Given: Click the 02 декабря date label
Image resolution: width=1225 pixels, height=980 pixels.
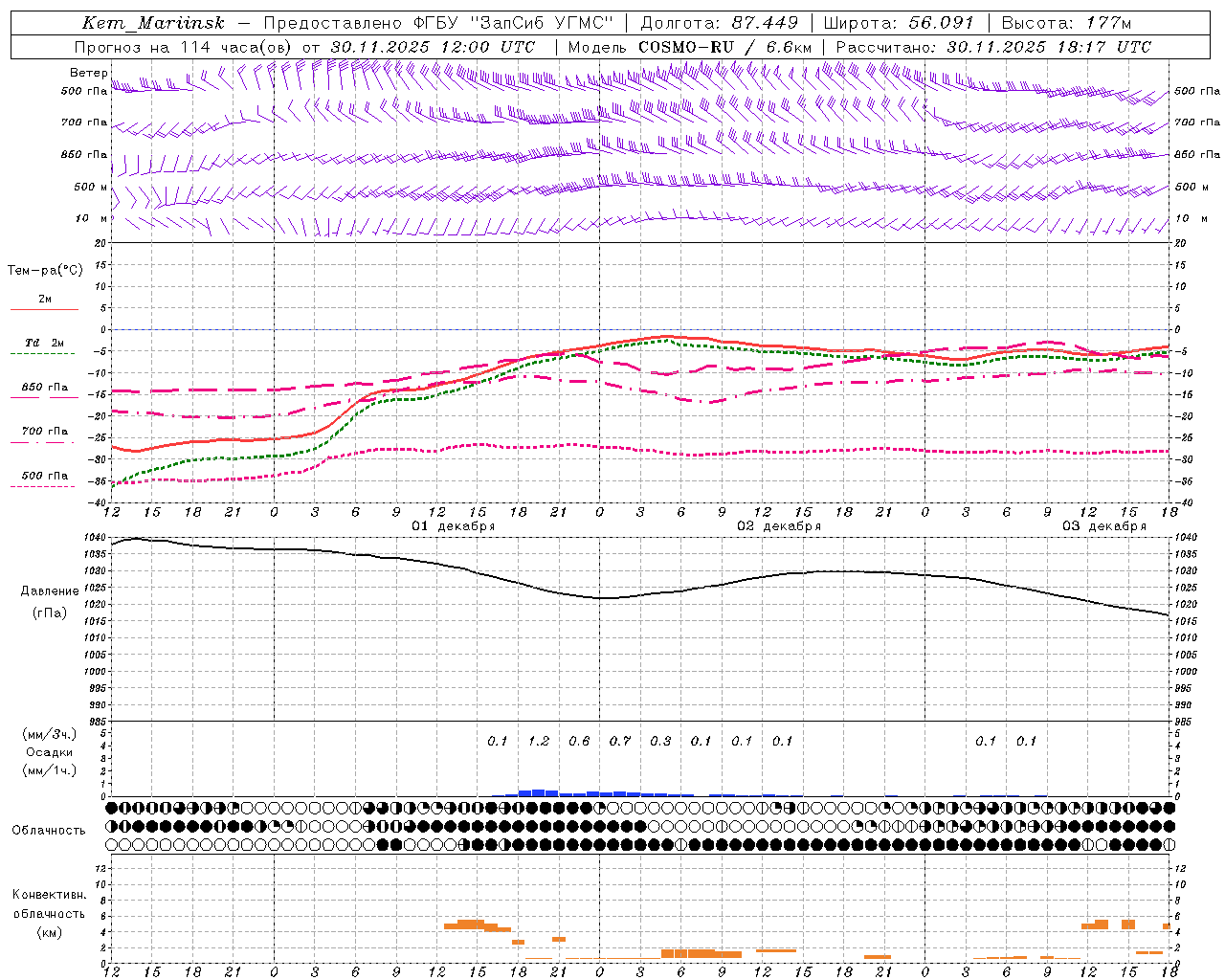Looking at the screenshot, I should [779, 526].
